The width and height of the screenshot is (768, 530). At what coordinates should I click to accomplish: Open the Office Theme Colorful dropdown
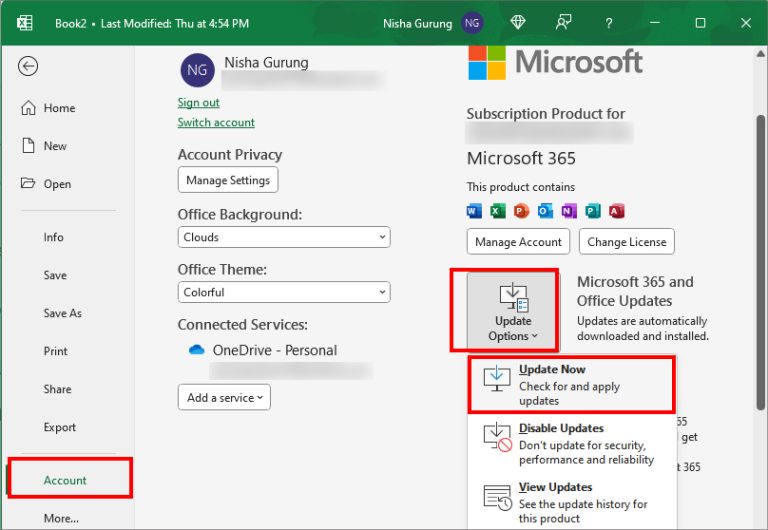[x=284, y=292]
